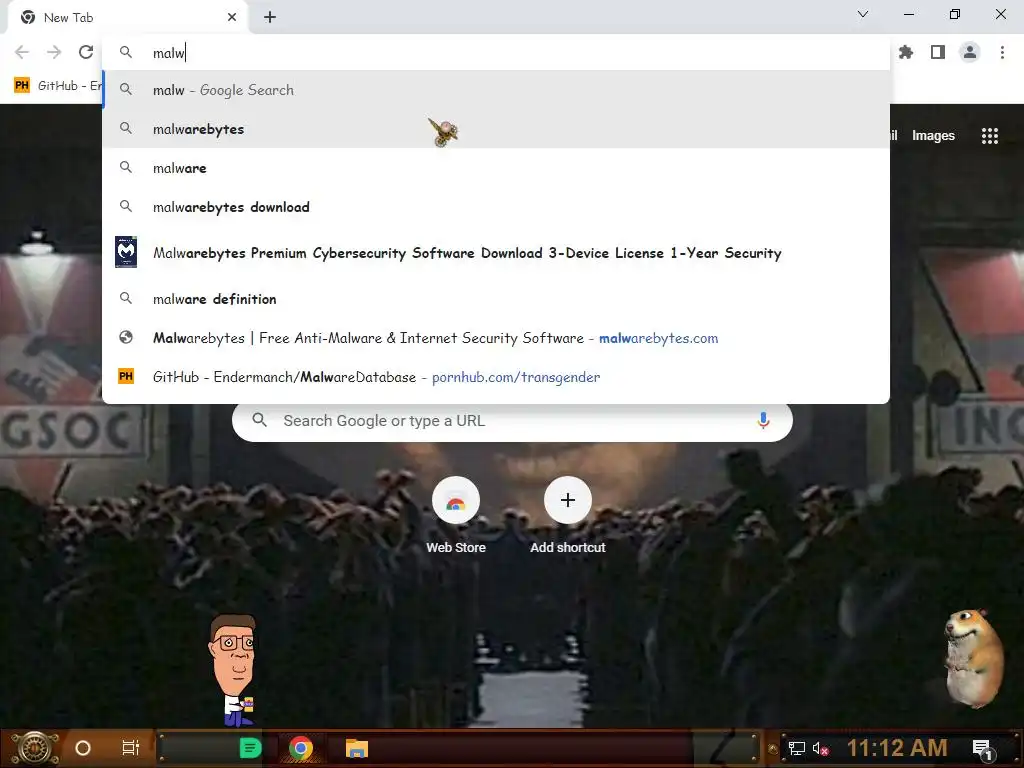Open the notification center icon
Image resolution: width=1024 pixels, height=768 pixels.
click(984, 750)
